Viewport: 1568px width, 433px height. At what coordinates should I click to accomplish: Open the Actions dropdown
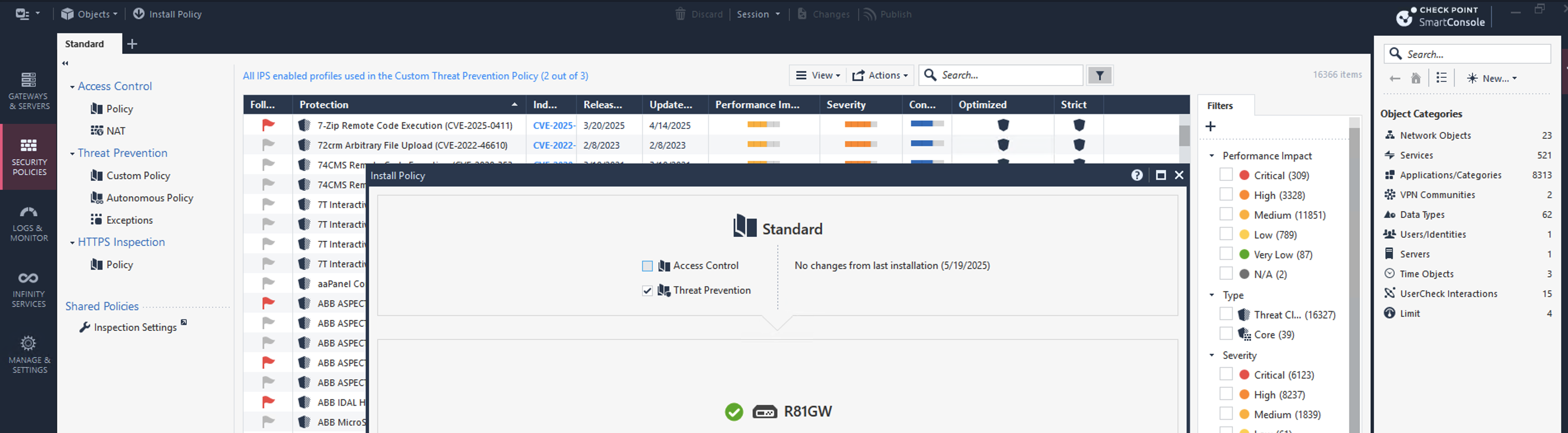click(880, 75)
